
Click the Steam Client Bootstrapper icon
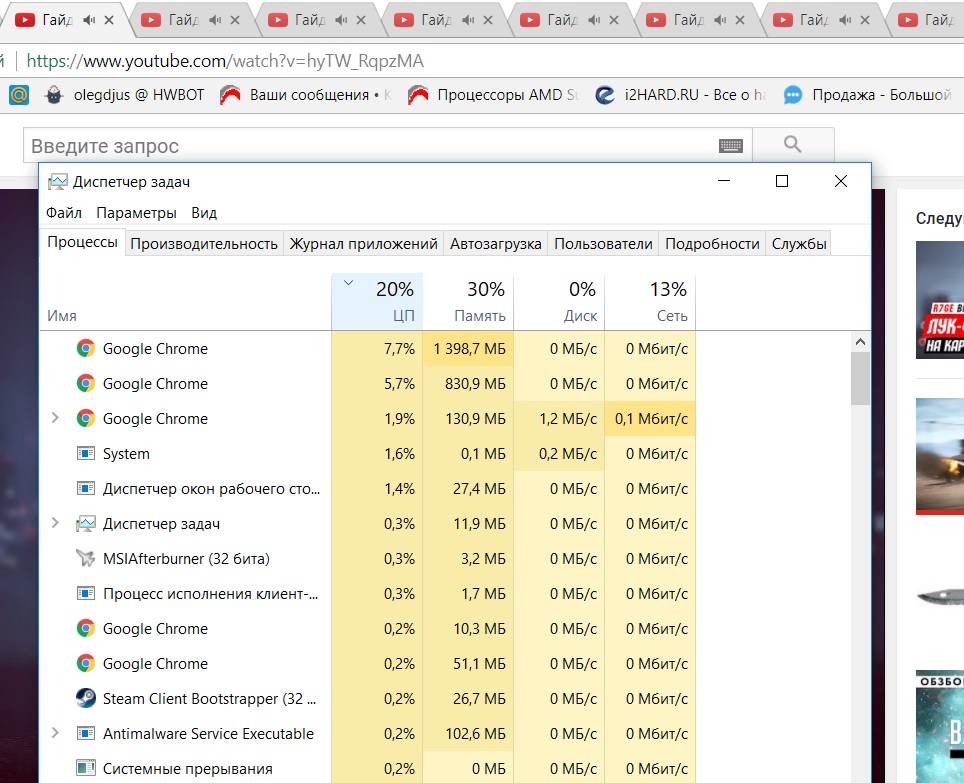86,698
